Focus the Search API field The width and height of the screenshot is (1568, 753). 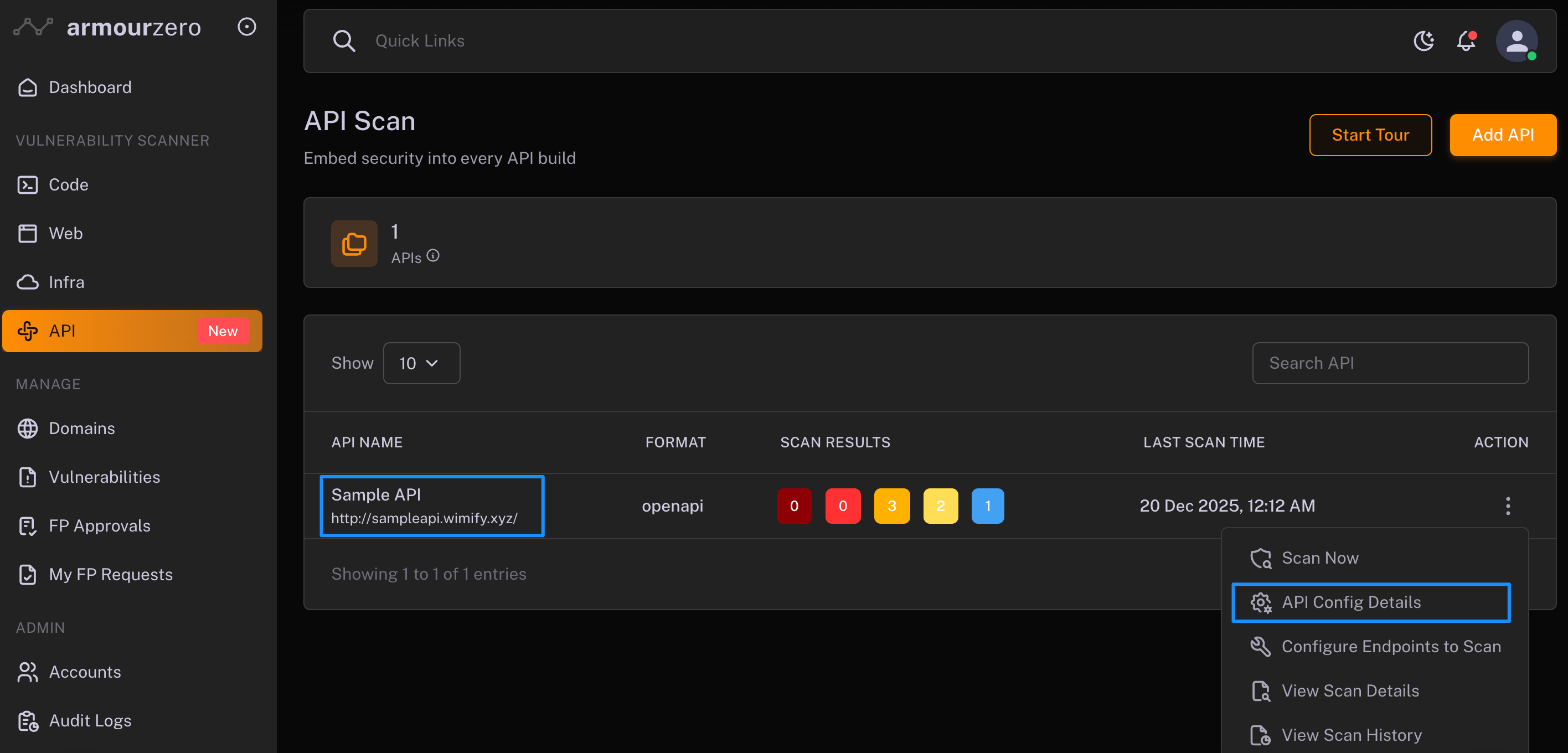pos(1390,363)
